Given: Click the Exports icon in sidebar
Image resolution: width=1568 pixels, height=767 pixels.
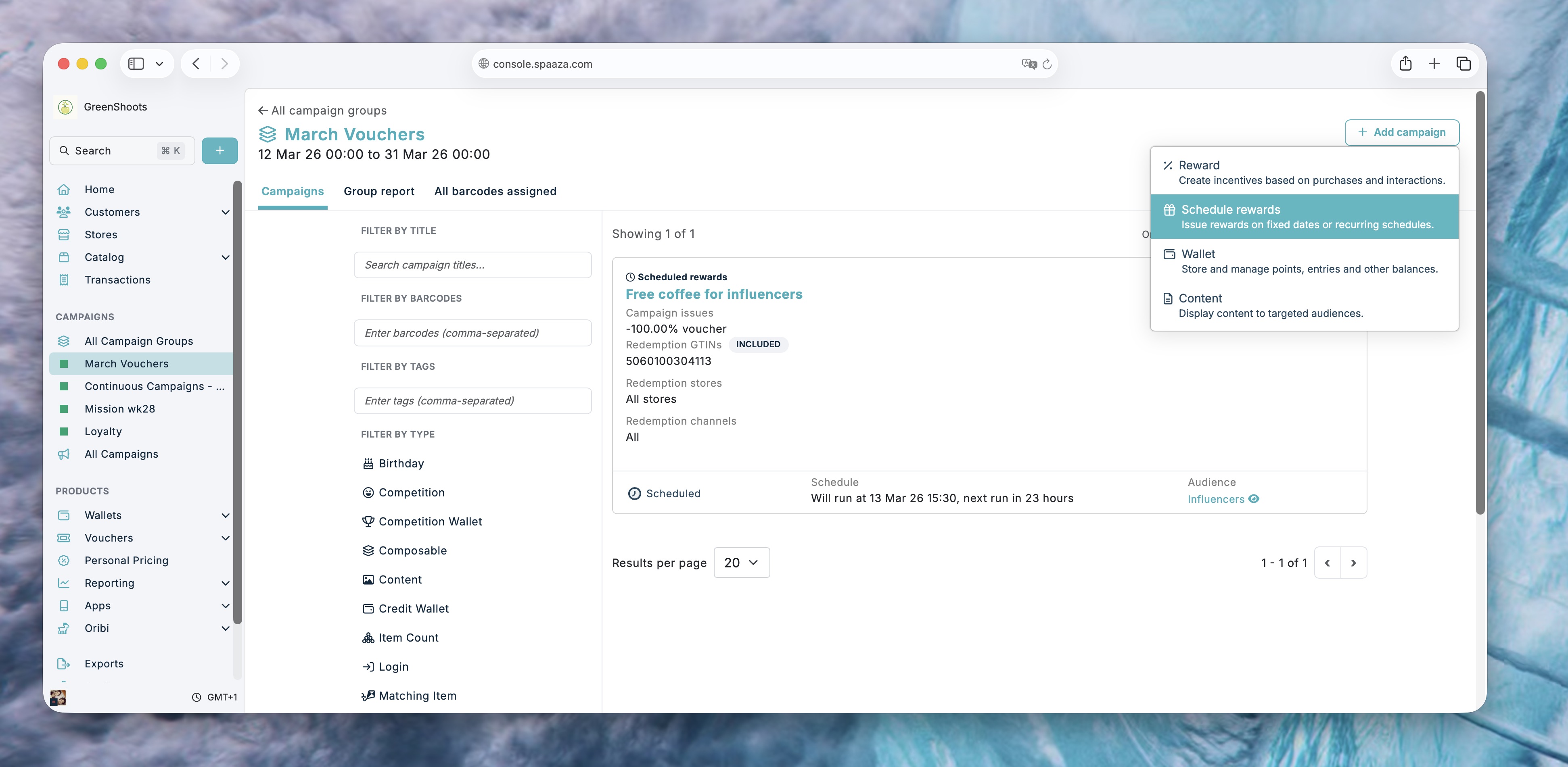Looking at the screenshot, I should pos(64,664).
